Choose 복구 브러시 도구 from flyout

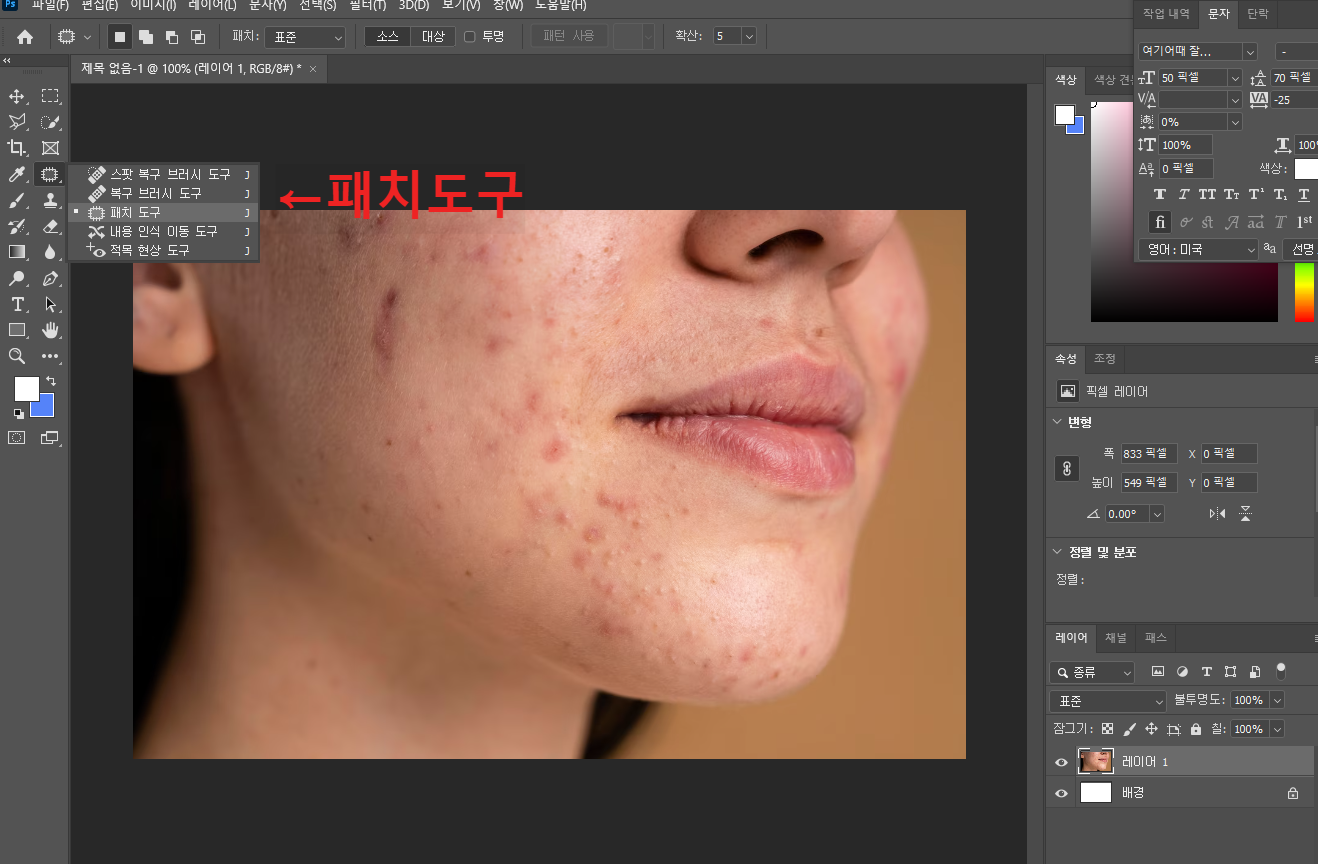[x=164, y=193]
